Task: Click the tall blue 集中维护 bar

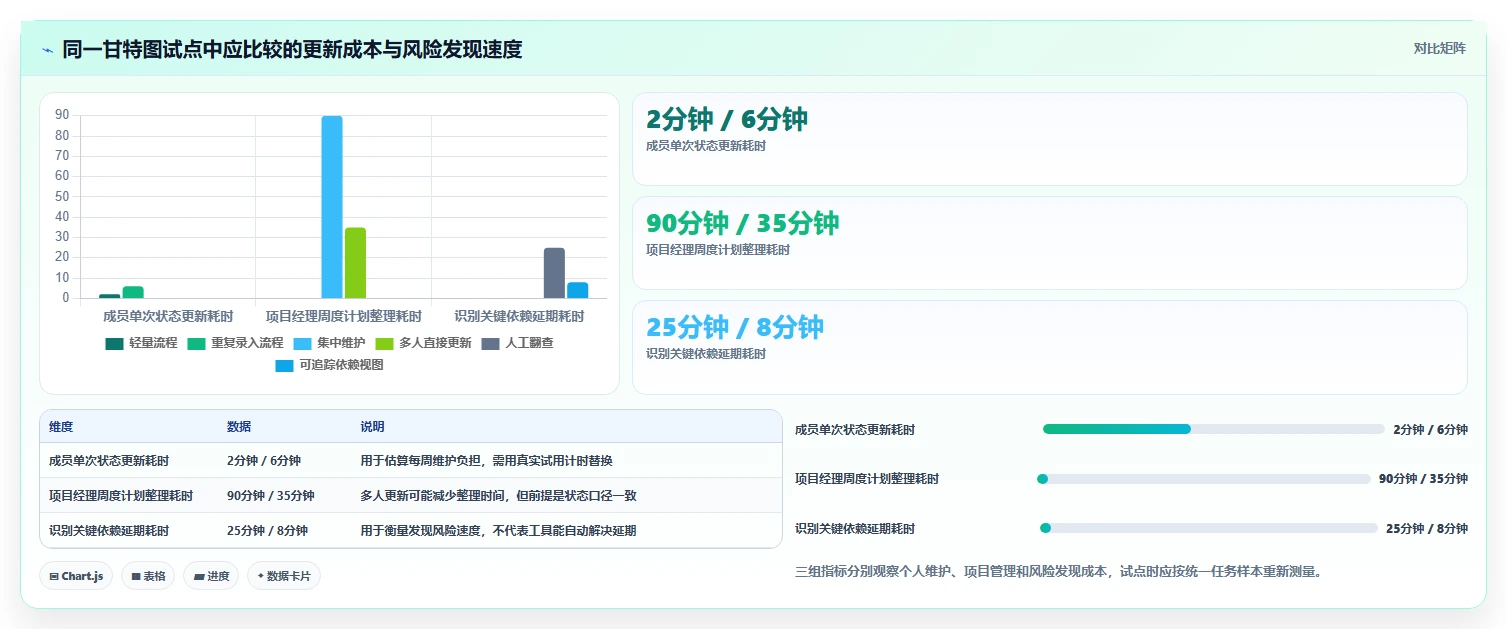Action: coord(332,207)
